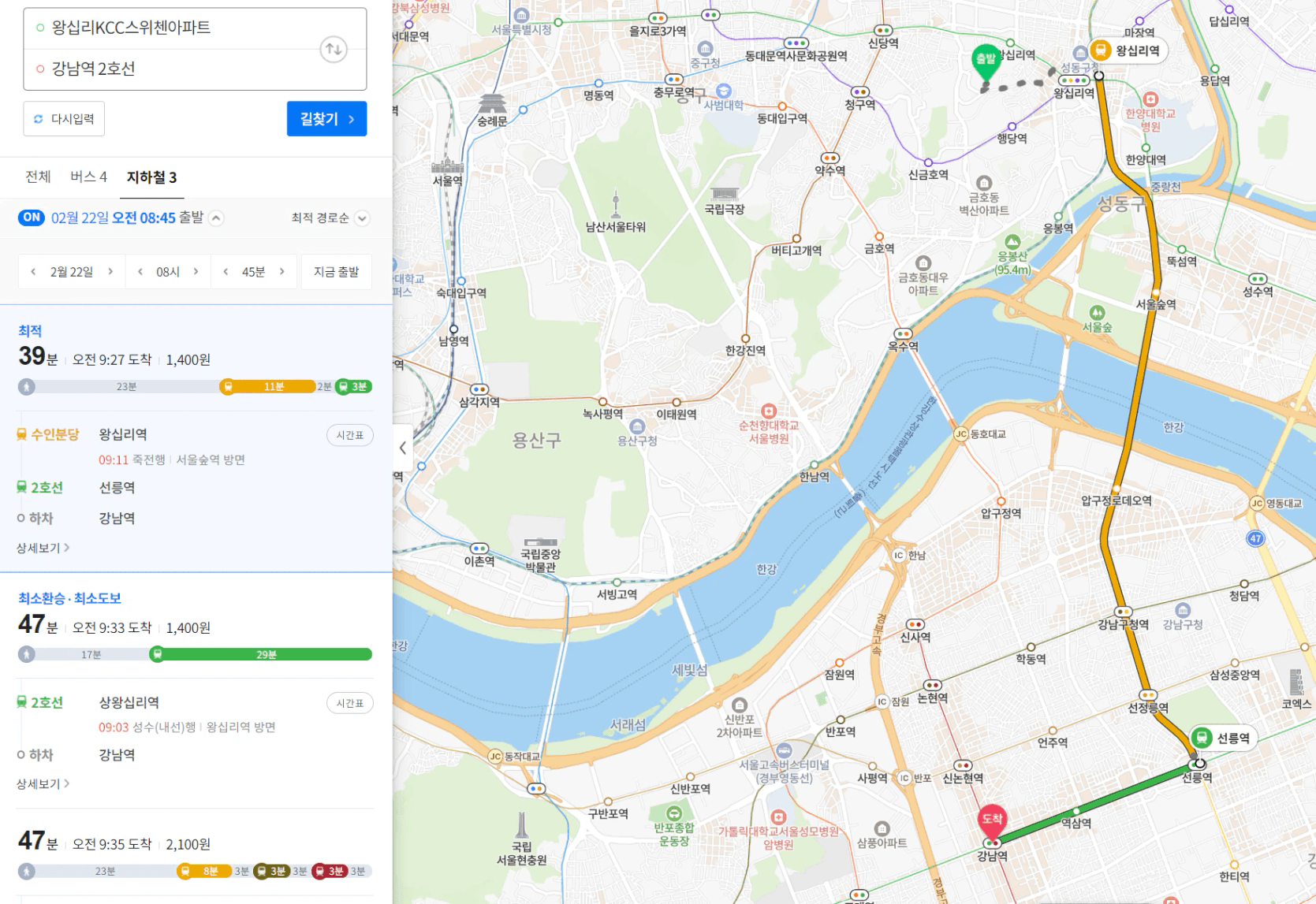The width and height of the screenshot is (1316, 904).
Task: Switch to the 전체 tab
Action: tap(38, 177)
